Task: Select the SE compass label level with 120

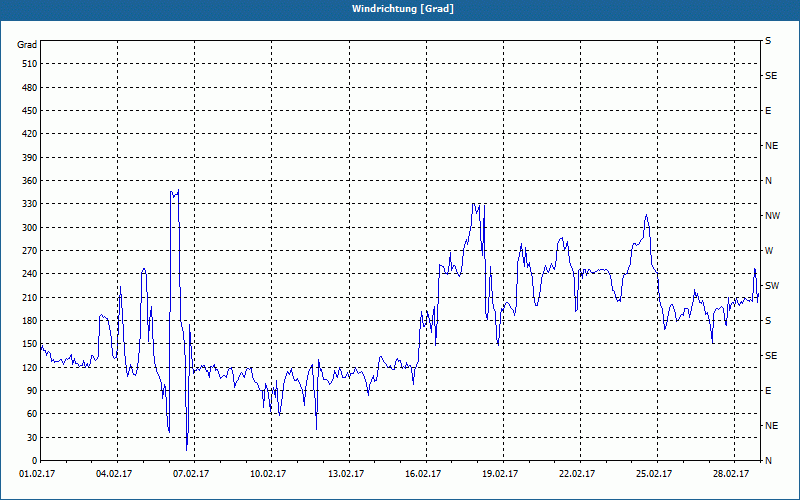Action: tap(771, 356)
